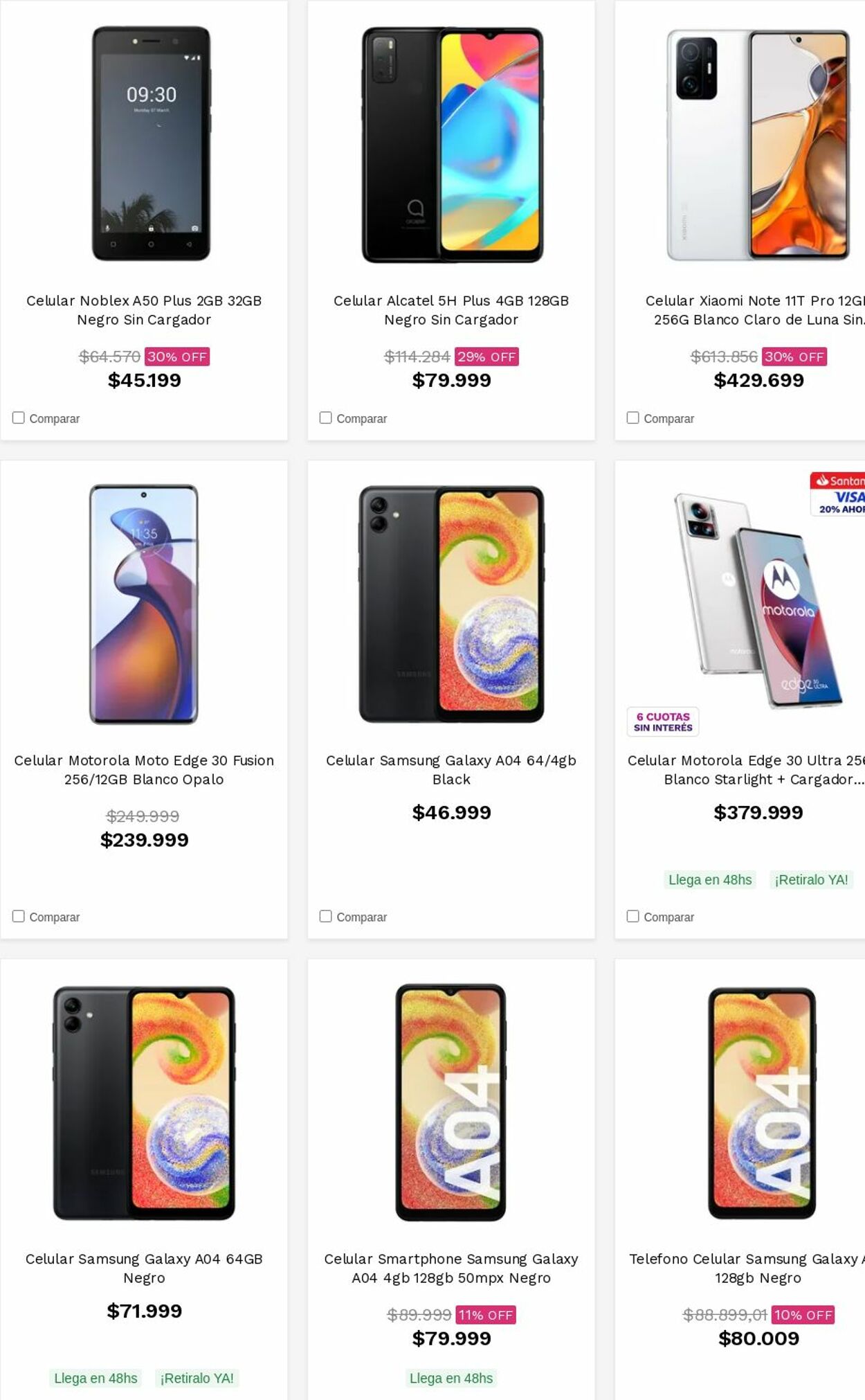The height and width of the screenshot is (1400, 865).
Task: Click the 30% OFF tag on Noblex
Action: tap(177, 357)
